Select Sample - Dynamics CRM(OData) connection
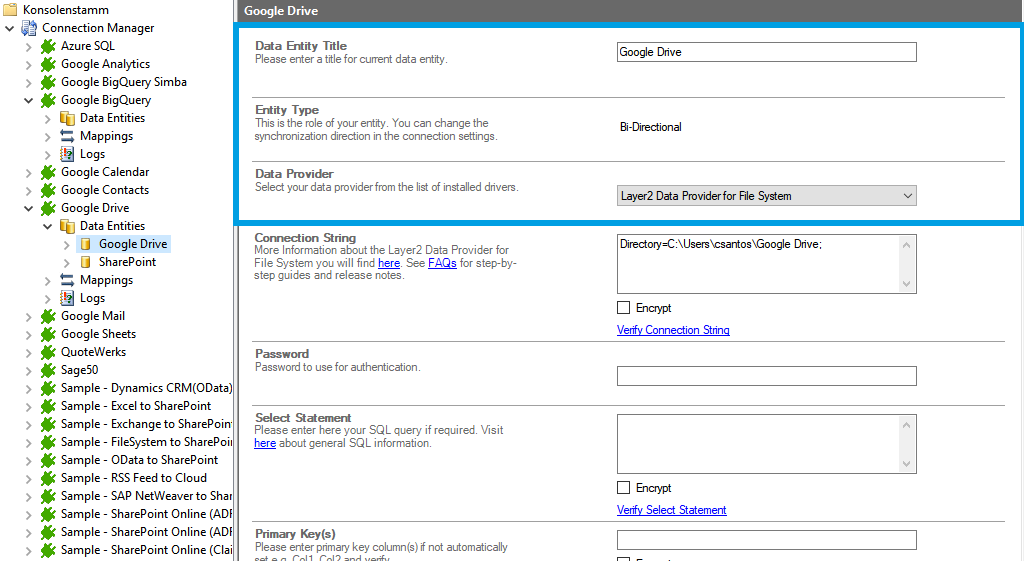The width and height of the screenshot is (1024, 561). (x=146, y=388)
